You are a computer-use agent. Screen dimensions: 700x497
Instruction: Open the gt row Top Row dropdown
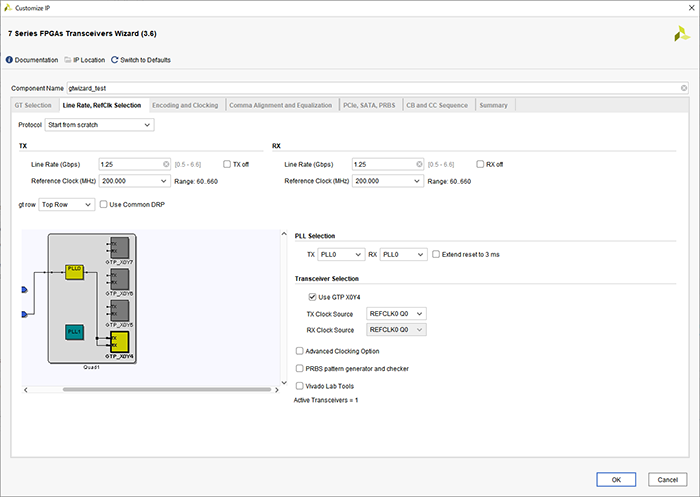[67, 205]
